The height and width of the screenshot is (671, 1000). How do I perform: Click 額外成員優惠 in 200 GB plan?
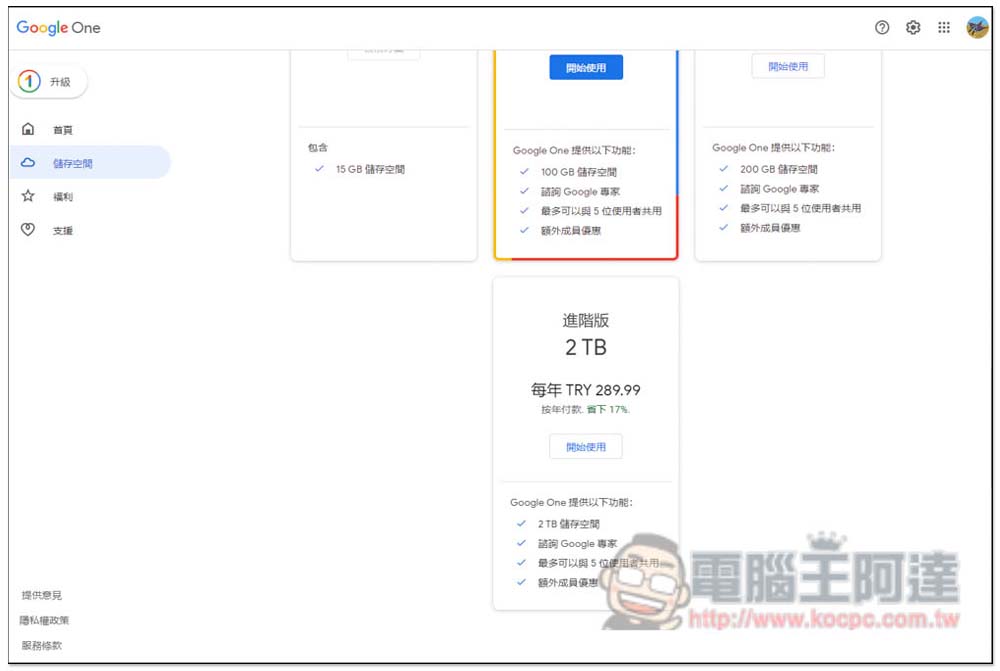coord(770,228)
